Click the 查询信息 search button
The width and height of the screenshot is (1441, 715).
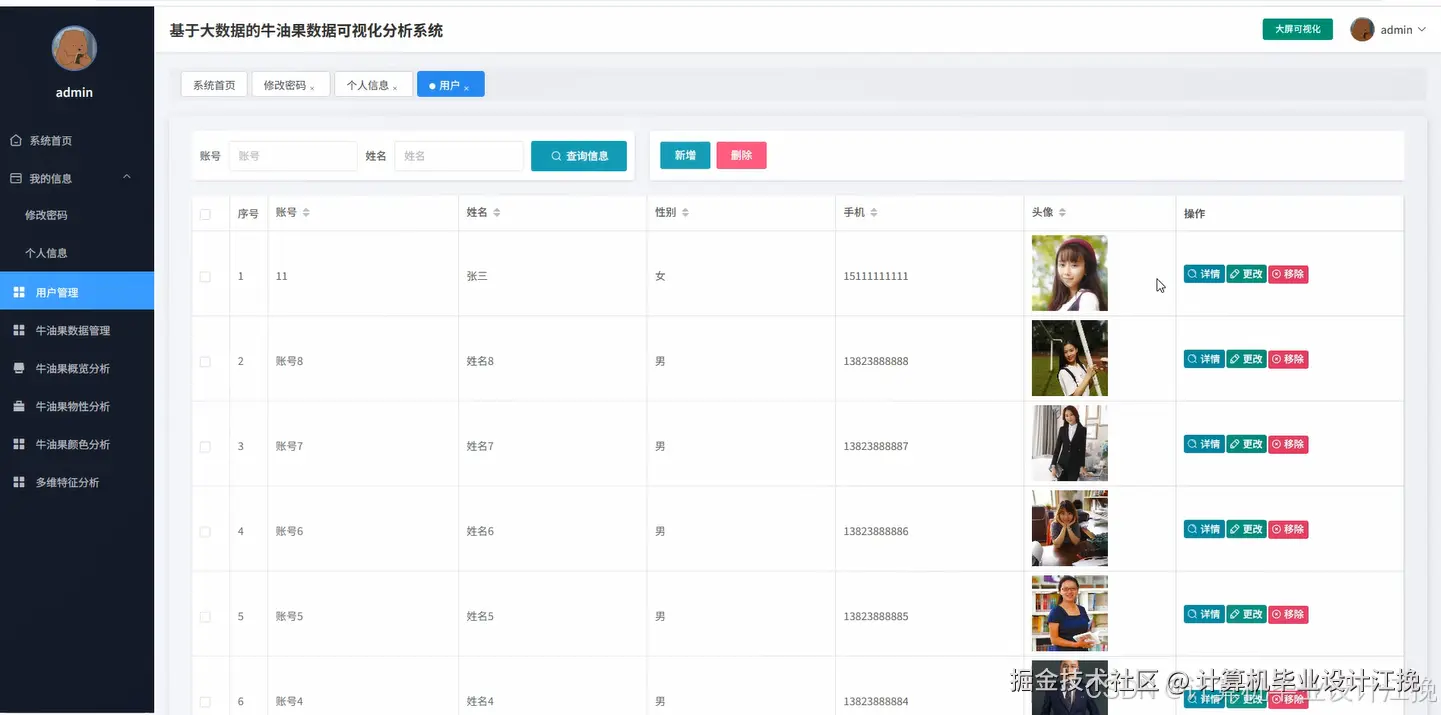click(x=579, y=156)
